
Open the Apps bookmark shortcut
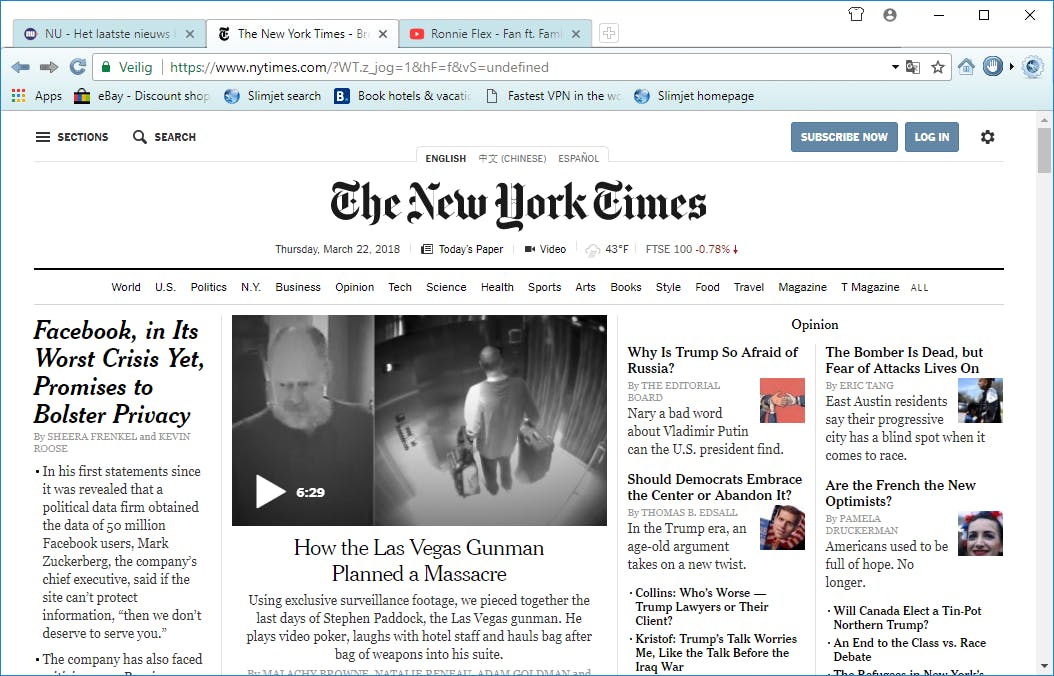[x=37, y=96]
